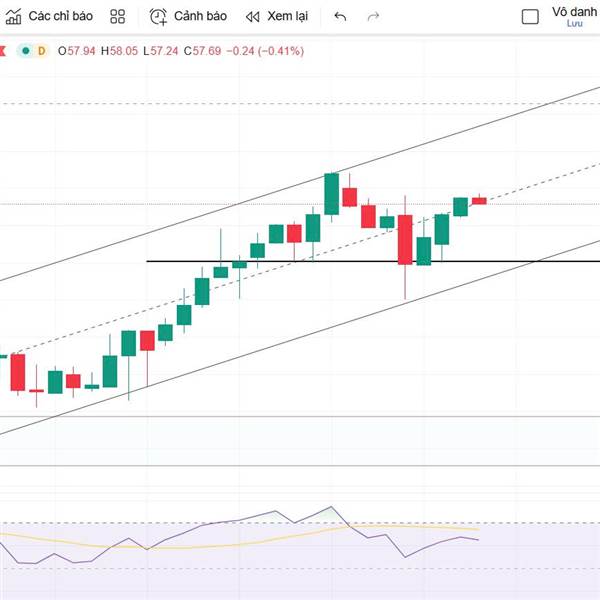Click the orange D badge
Viewport: 600px width, 600px height.
[41, 50]
